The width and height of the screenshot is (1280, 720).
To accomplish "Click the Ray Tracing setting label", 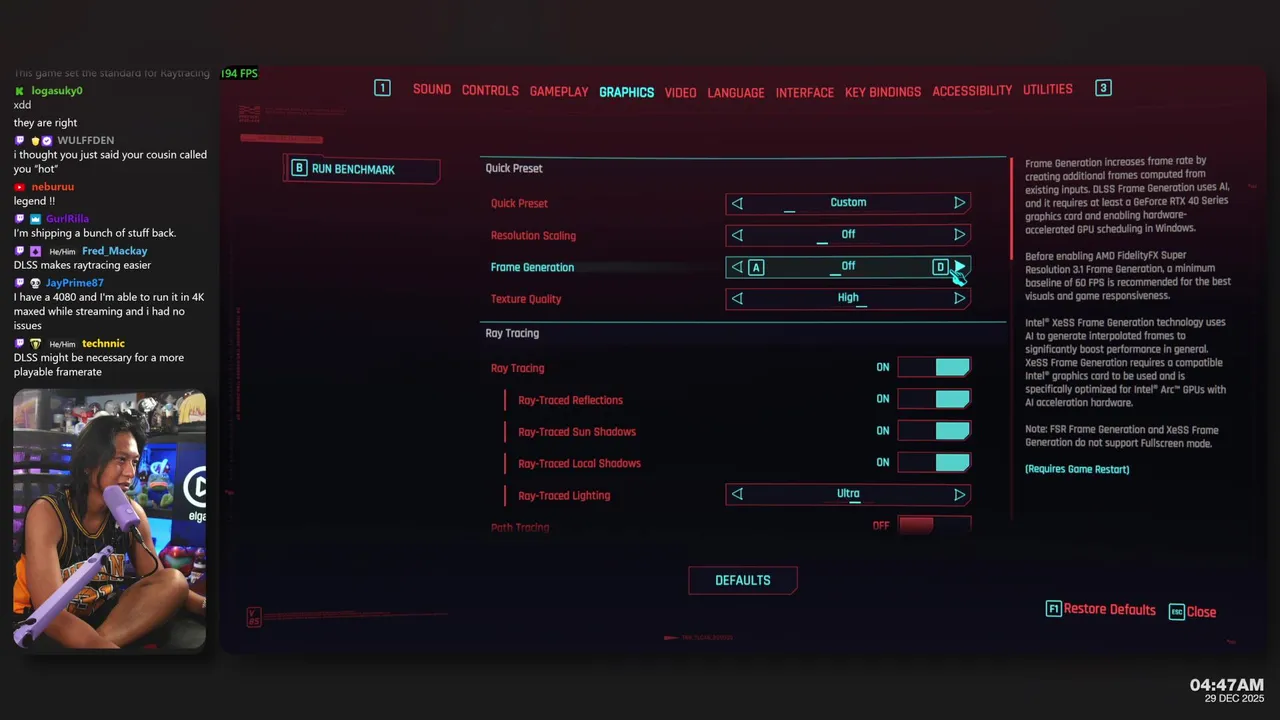I will 517,368.
